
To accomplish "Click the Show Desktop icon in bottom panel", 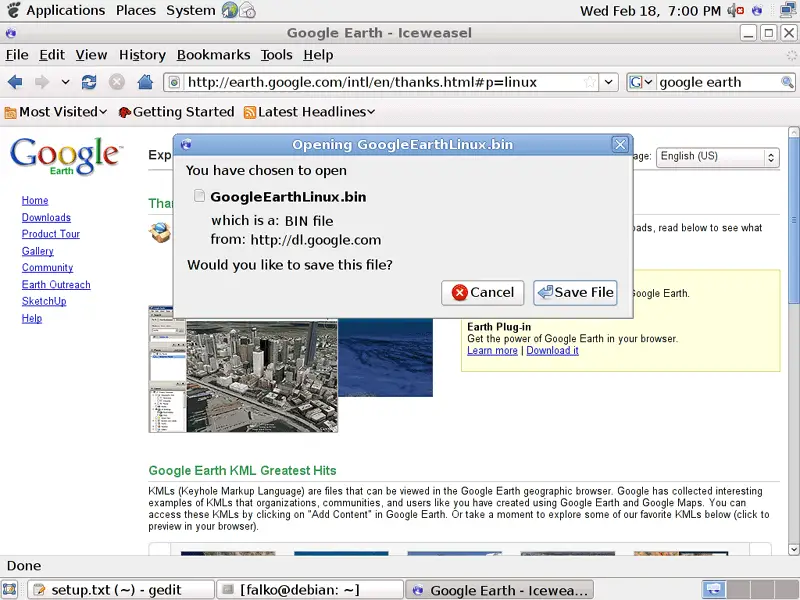I will point(10,590).
